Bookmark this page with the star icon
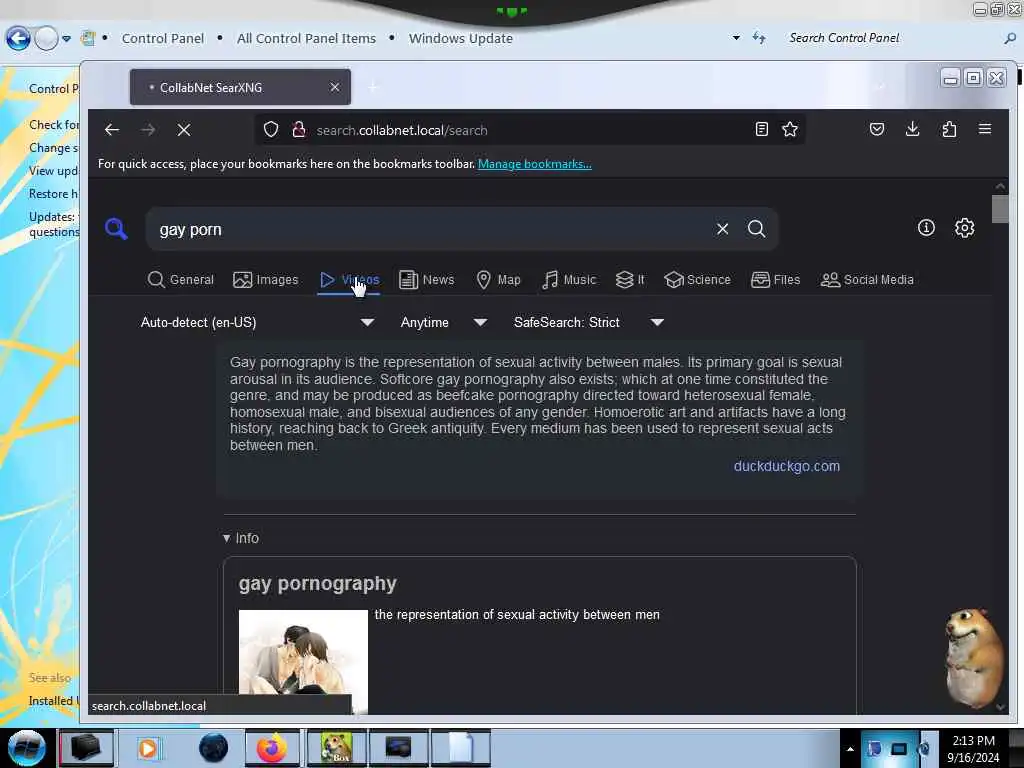1024x768 pixels. click(790, 129)
